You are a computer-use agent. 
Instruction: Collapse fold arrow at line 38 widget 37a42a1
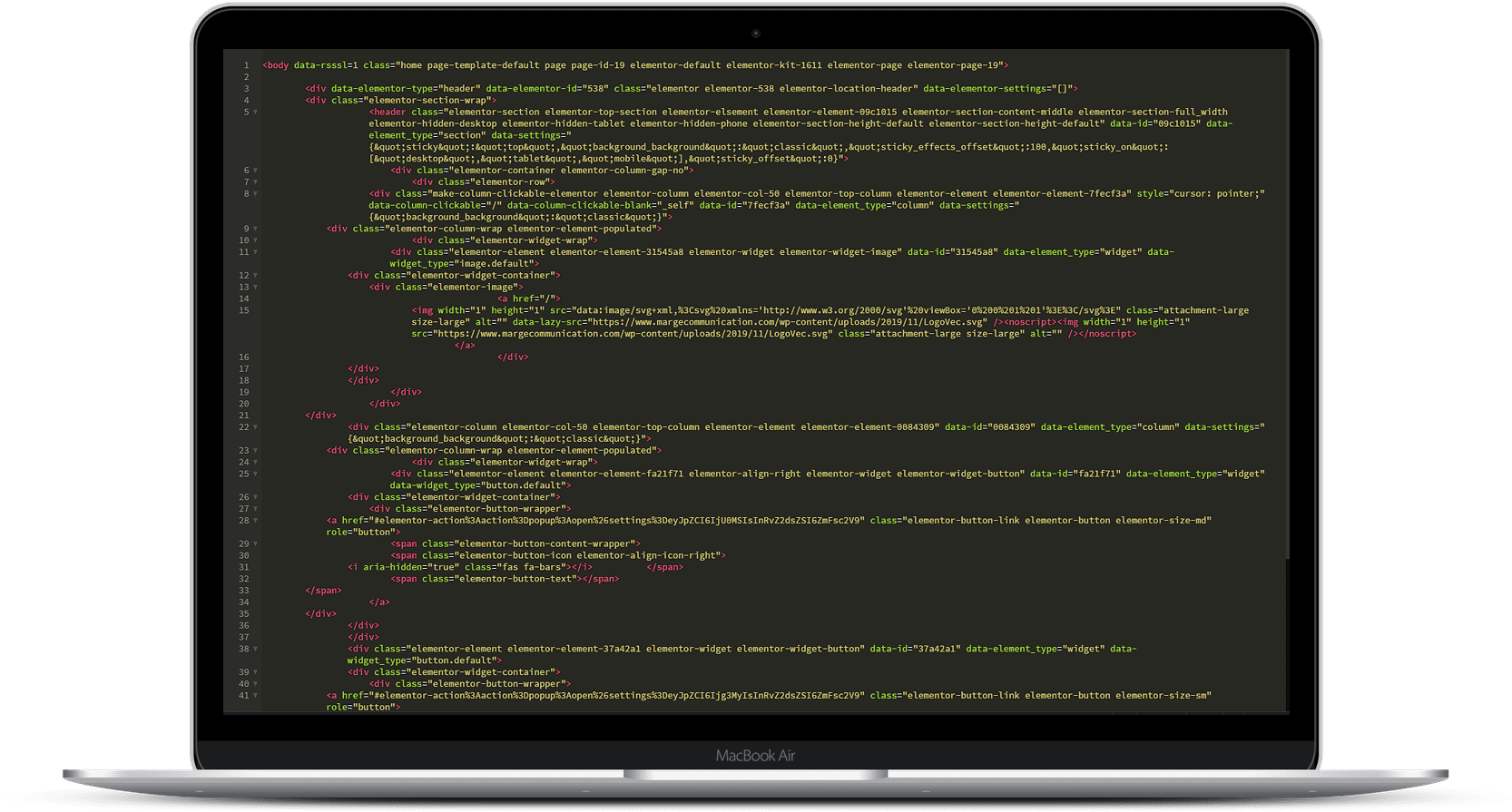tap(255, 650)
